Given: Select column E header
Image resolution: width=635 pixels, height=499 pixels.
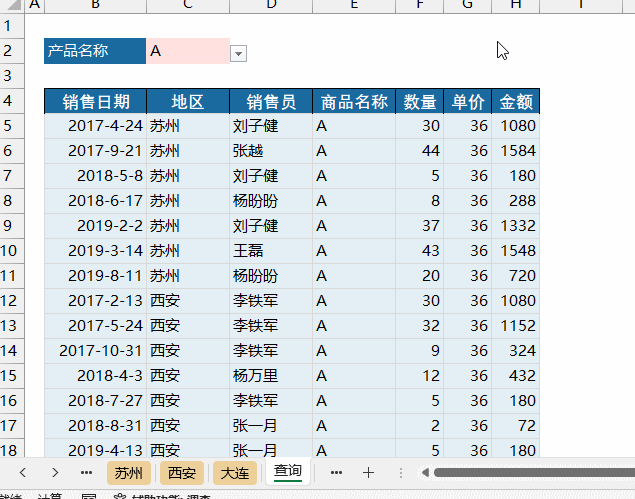Looking at the screenshot, I should coord(354,5).
